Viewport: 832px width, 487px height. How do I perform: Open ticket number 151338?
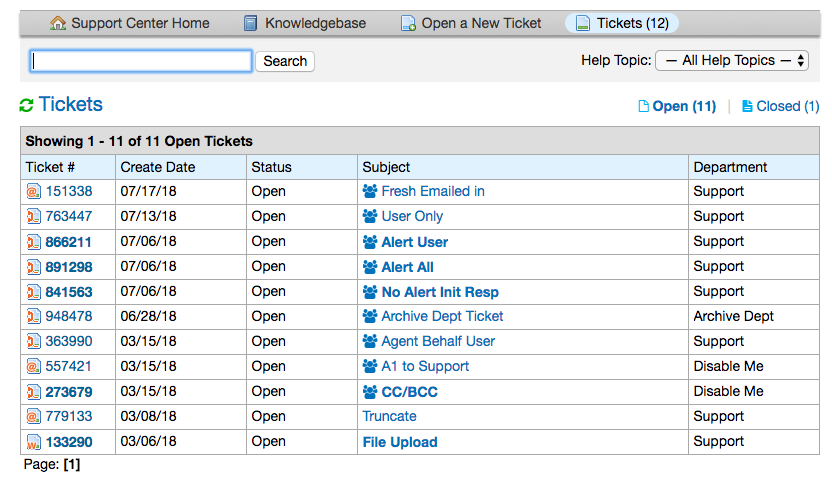tap(69, 191)
